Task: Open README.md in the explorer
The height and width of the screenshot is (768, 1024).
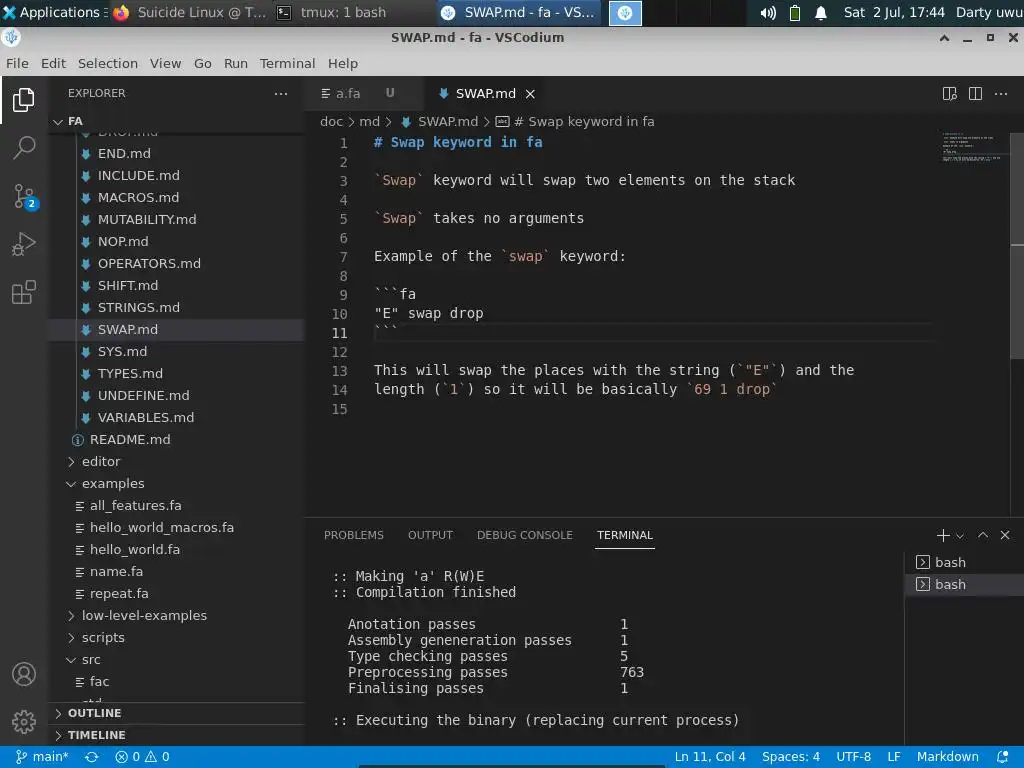Action: tap(129, 440)
